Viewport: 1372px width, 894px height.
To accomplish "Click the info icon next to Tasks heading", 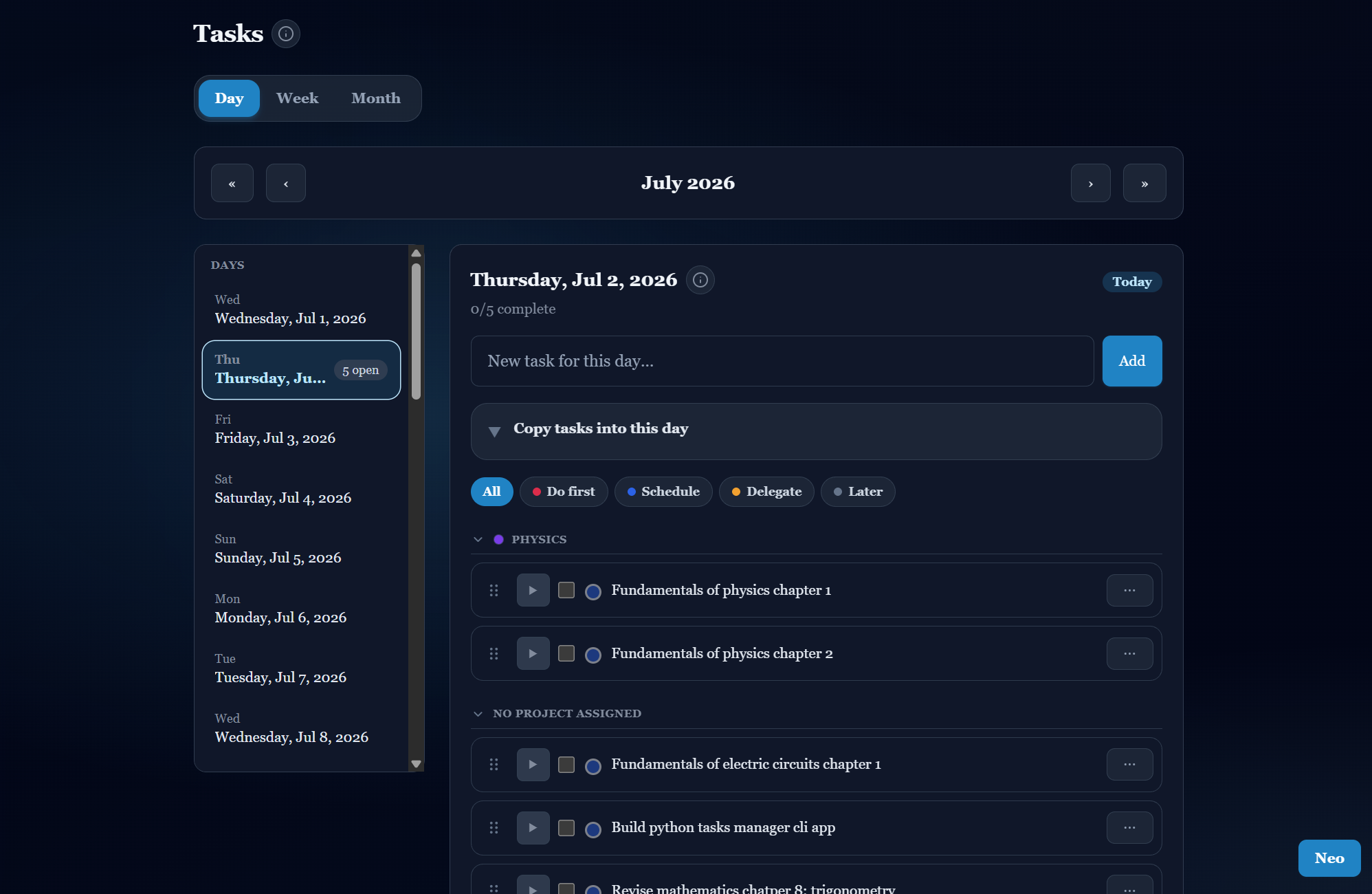I will (x=286, y=34).
